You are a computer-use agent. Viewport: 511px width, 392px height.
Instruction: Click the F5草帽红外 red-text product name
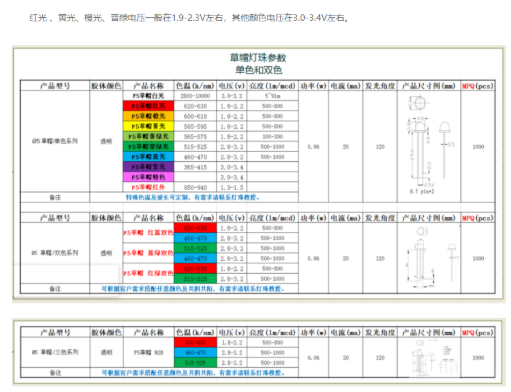pyautogui.click(x=148, y=187)
